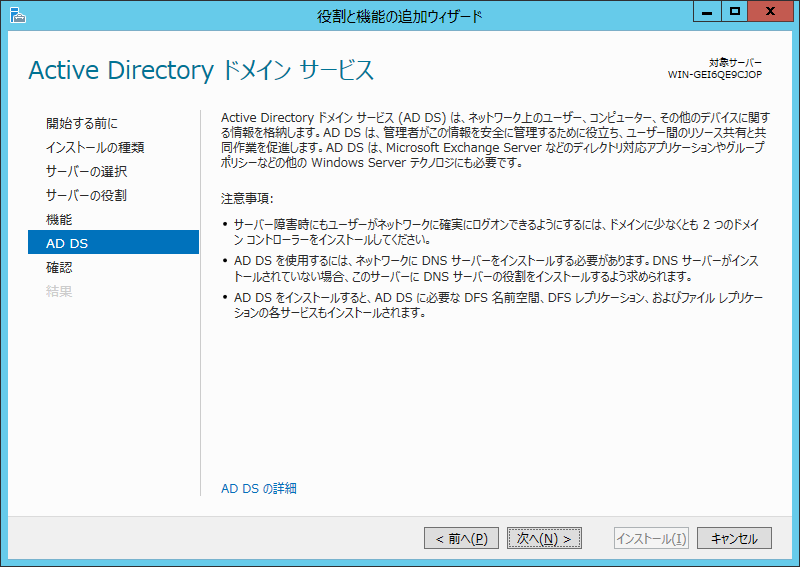Select インストールの種類 in the sidebar
This screenshot has width=800, height=567.
pos(95,147)
